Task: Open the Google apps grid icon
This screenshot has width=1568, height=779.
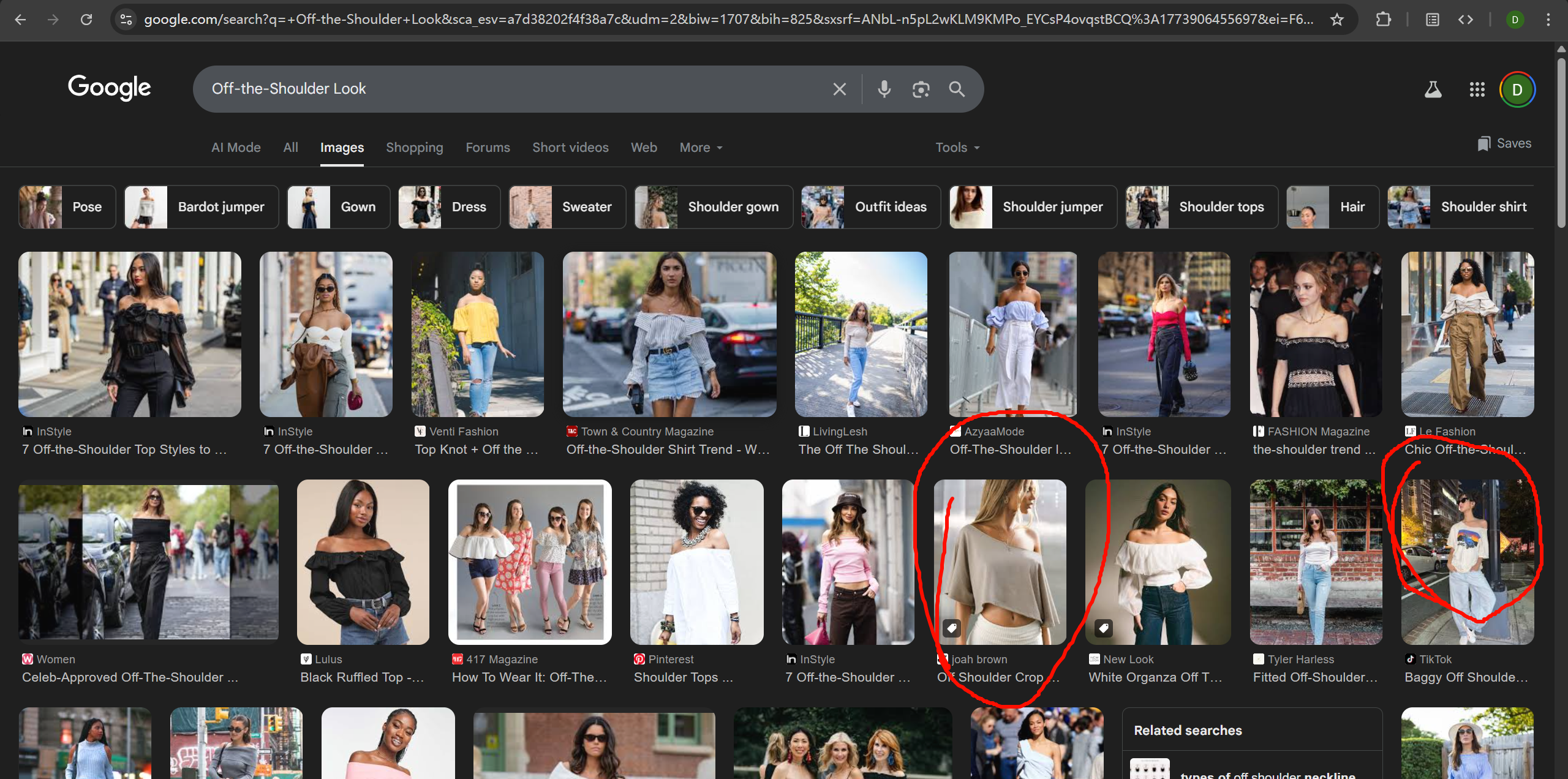Action: [1477, 89]
